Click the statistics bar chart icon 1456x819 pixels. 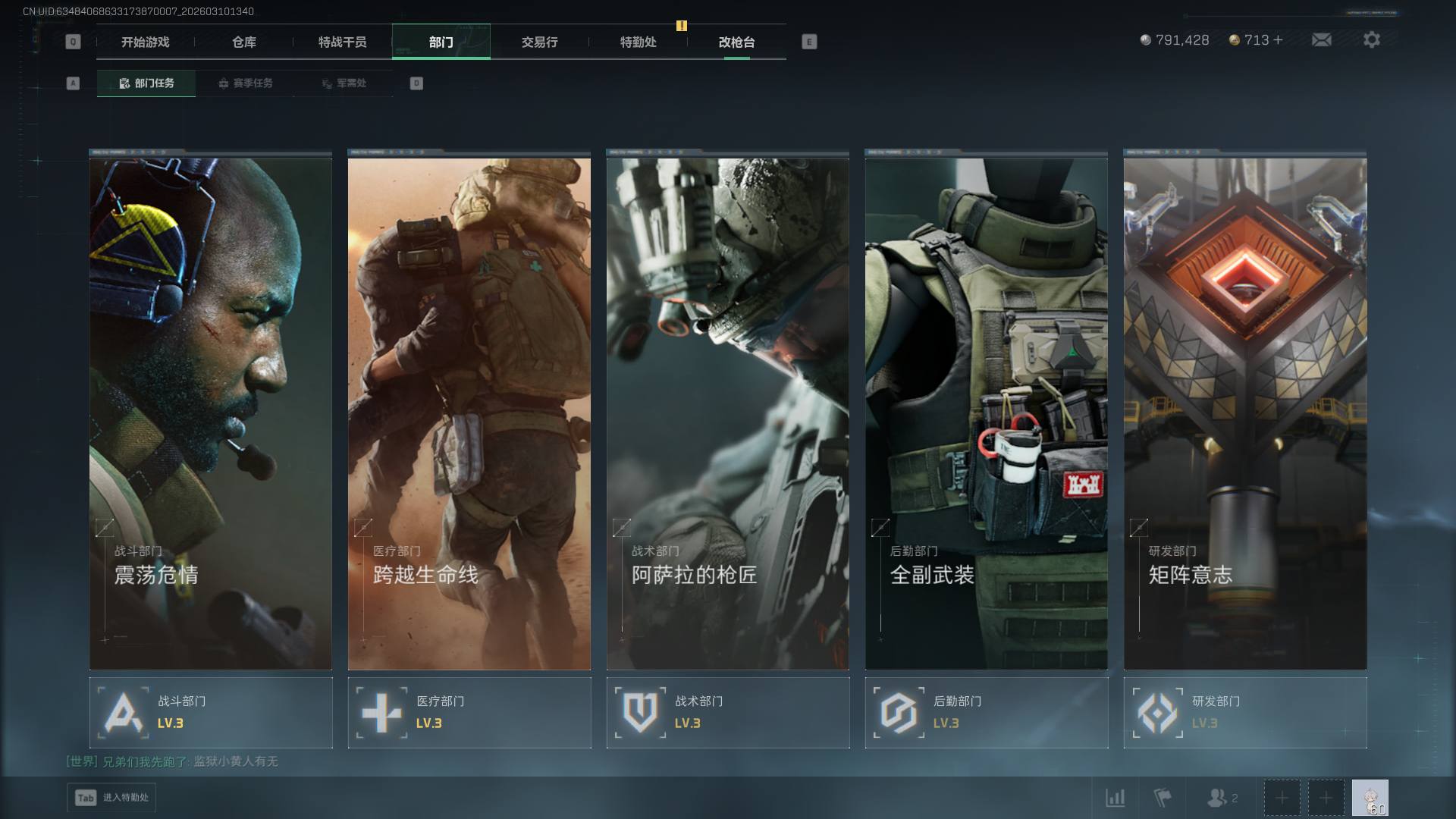[x=1115, y=798]
